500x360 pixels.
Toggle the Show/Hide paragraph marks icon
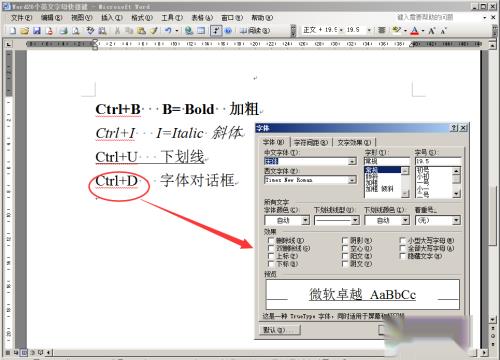click(216, 31)
